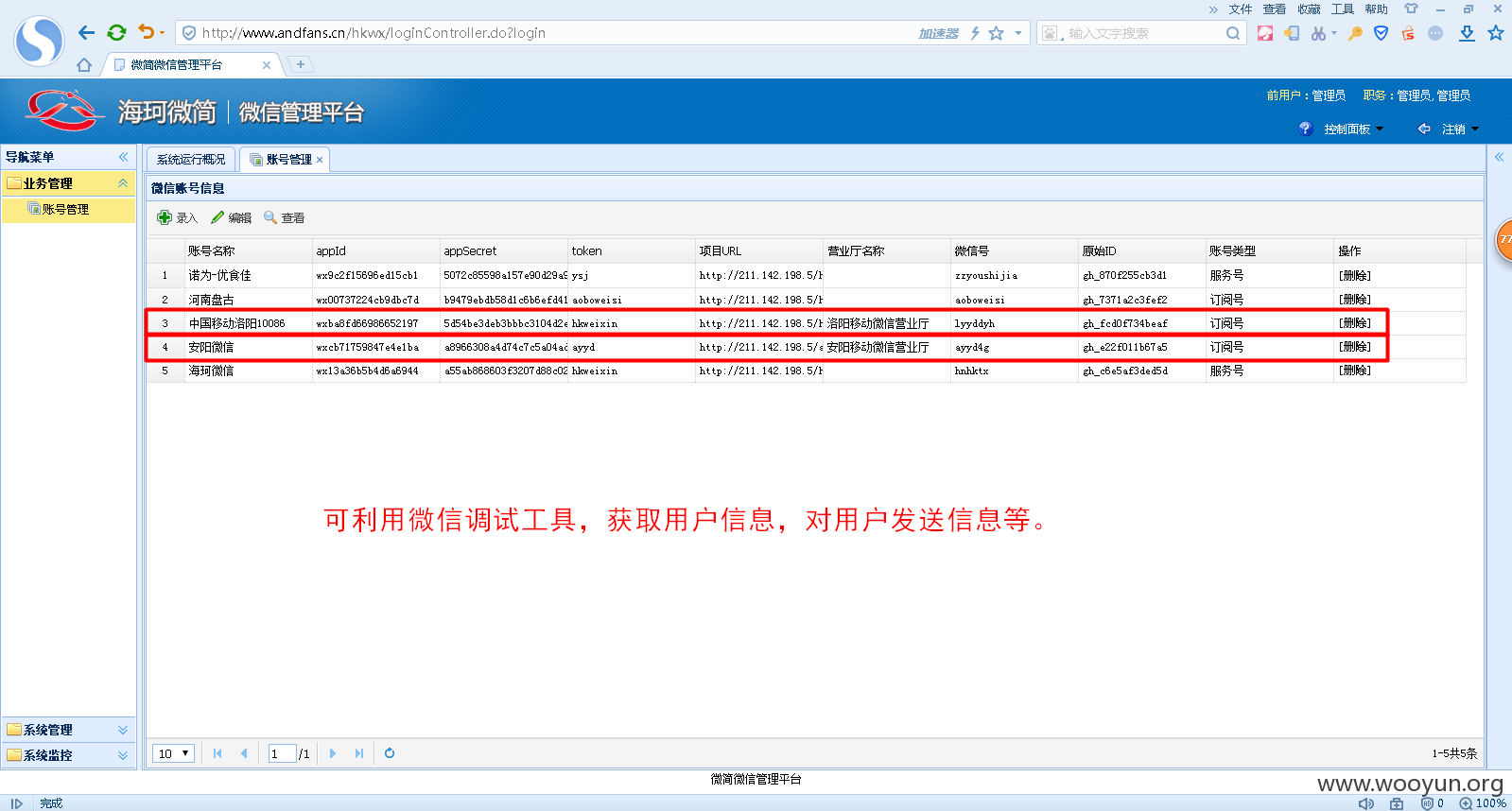Go to first page pagination icon
The image size is (1512, 811).
[x=217, y=753]
